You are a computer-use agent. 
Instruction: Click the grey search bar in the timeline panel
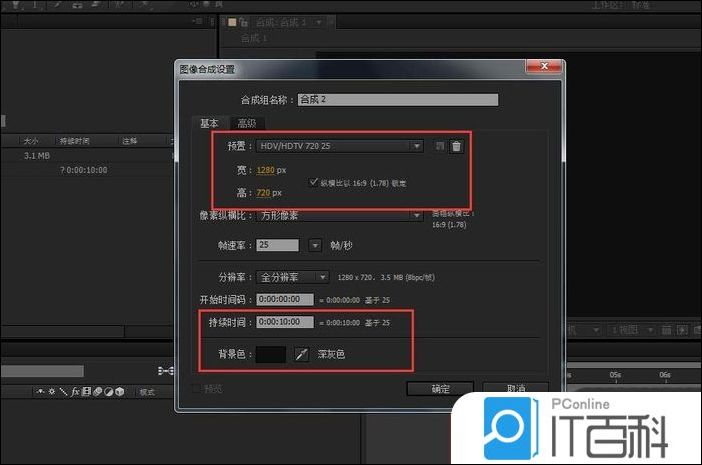pos(42,371)
